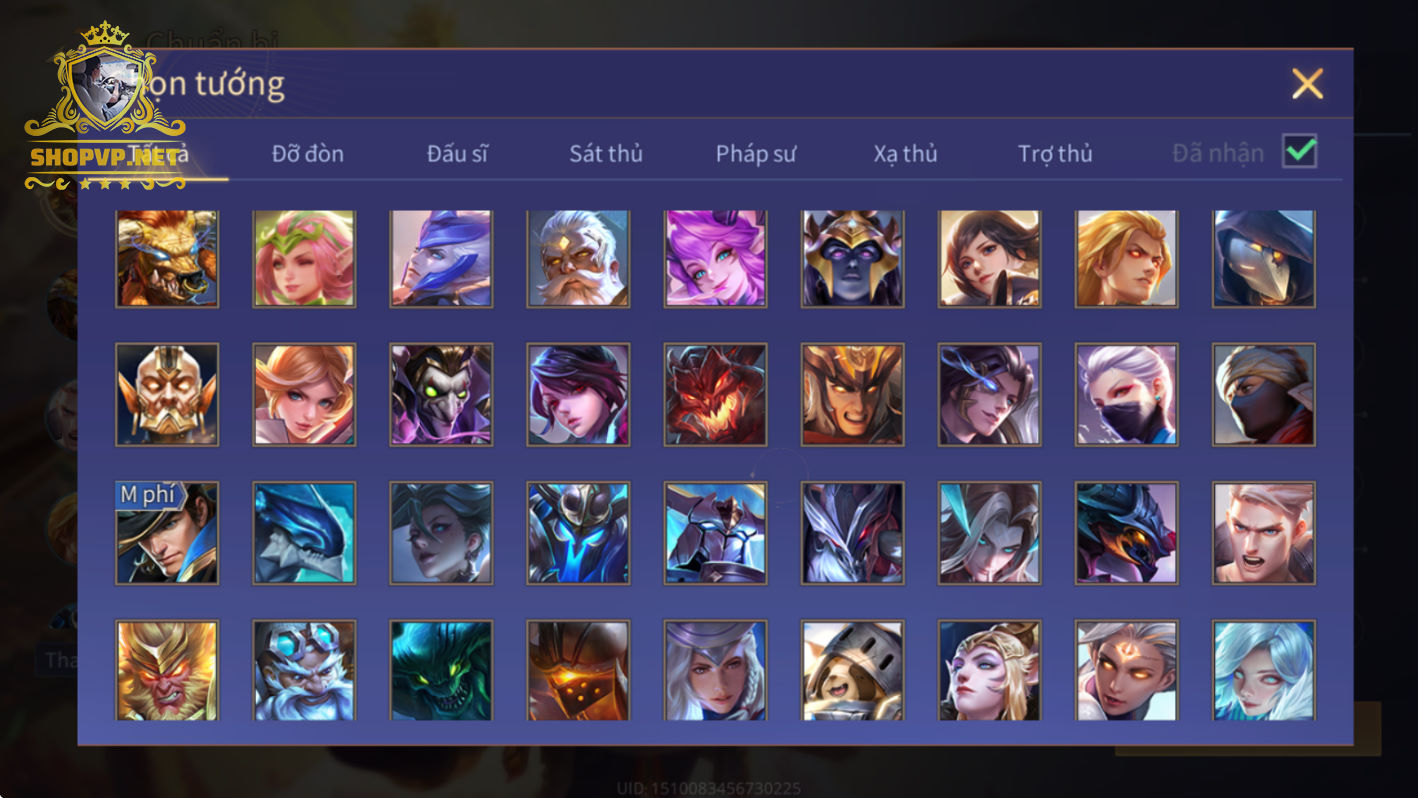Select the icy blue-haired woman hero
Image resolution: width=1418 pixels, height=798 pixels.
1264,670
